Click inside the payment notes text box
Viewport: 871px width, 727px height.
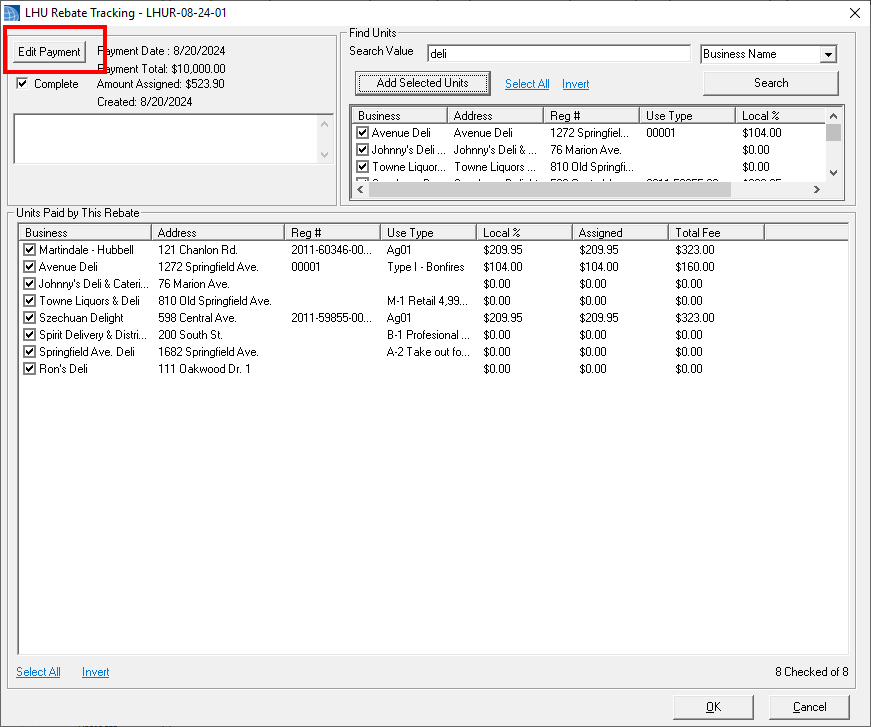(x=167, y=139)
